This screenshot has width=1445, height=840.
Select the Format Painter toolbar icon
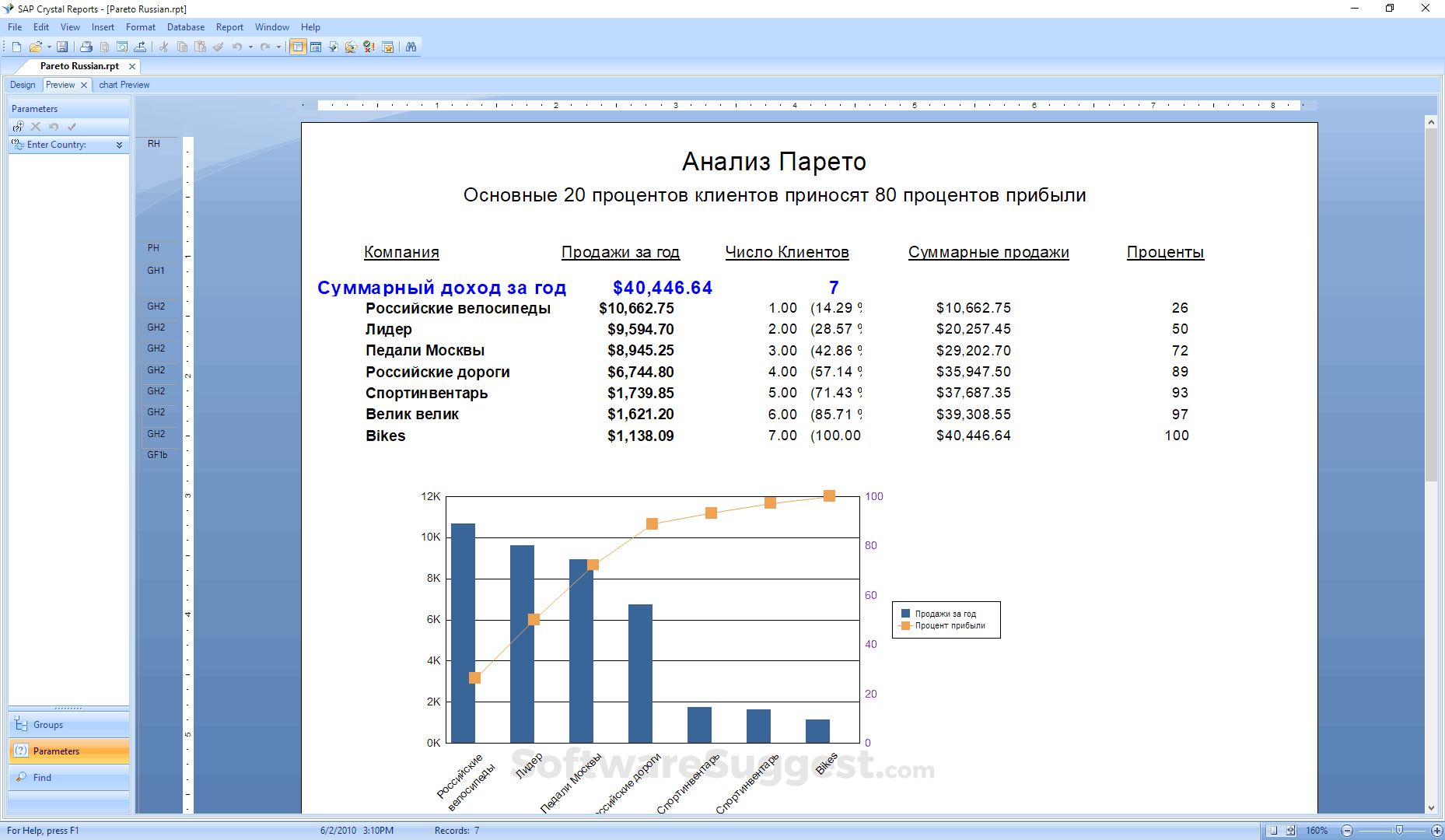(218, 46)
